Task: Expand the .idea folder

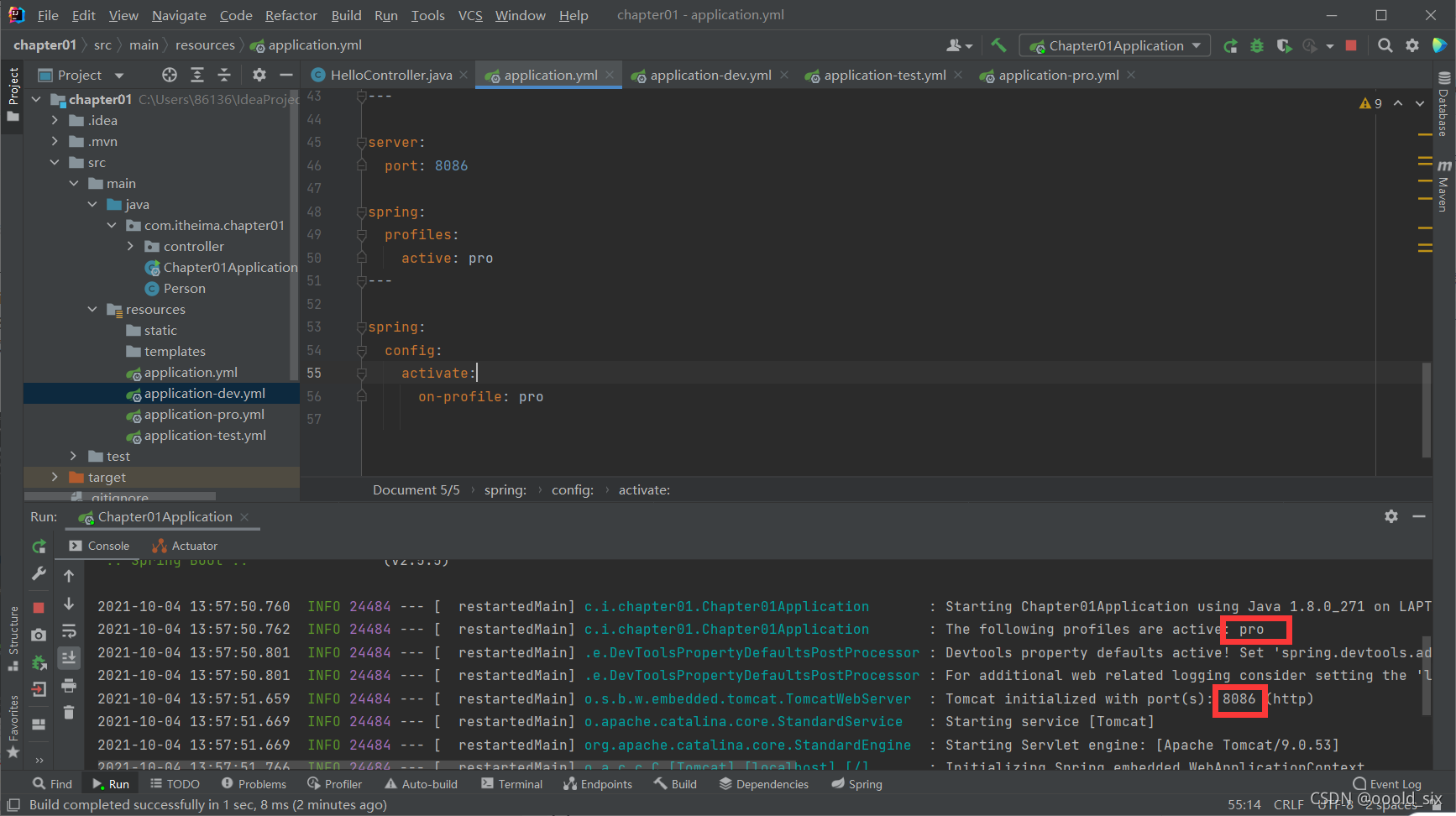Action: point(55,120)
